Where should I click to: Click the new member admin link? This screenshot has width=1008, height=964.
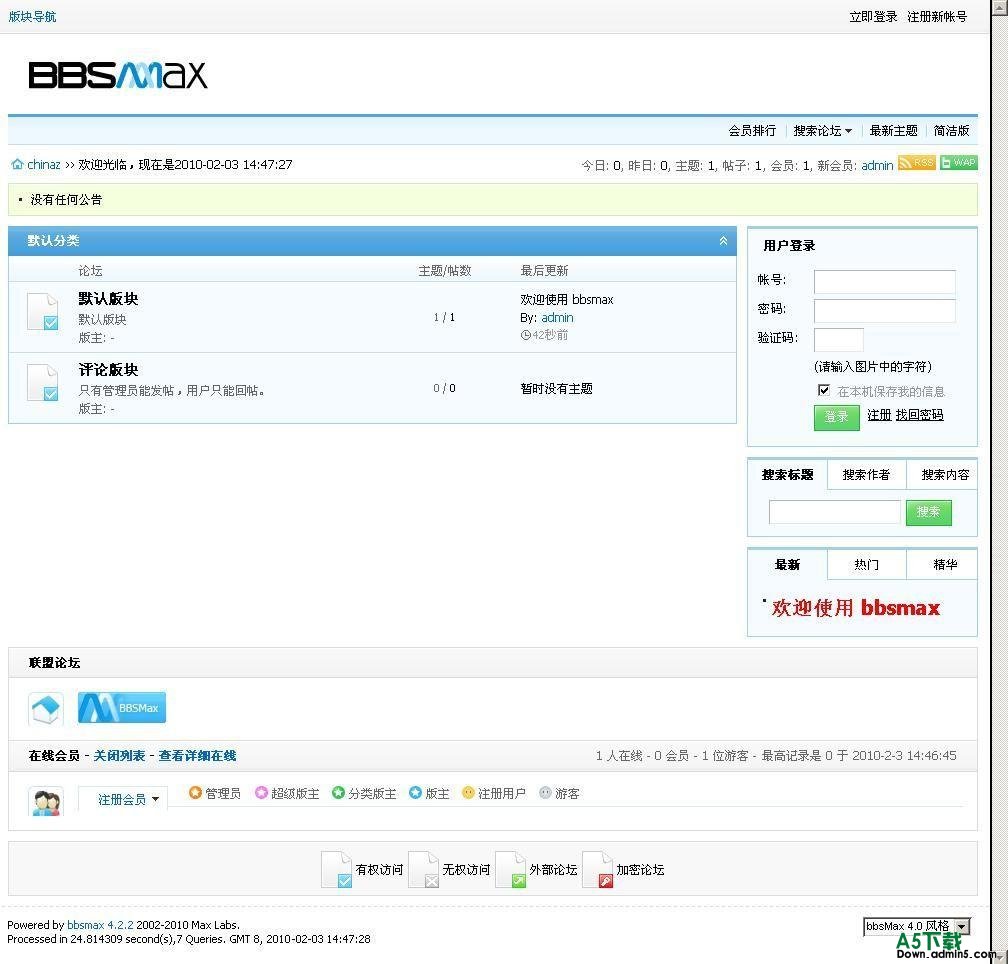tap(877, 166)
